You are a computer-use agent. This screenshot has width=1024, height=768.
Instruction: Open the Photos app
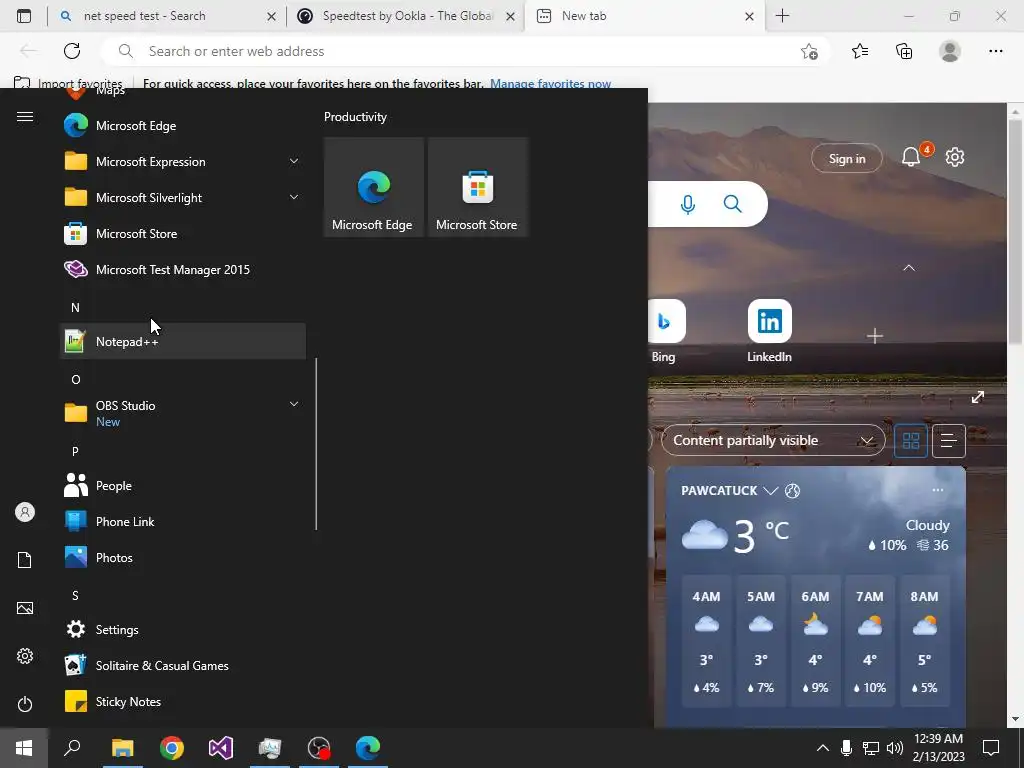pyautogui.click(x=183, y=557)
